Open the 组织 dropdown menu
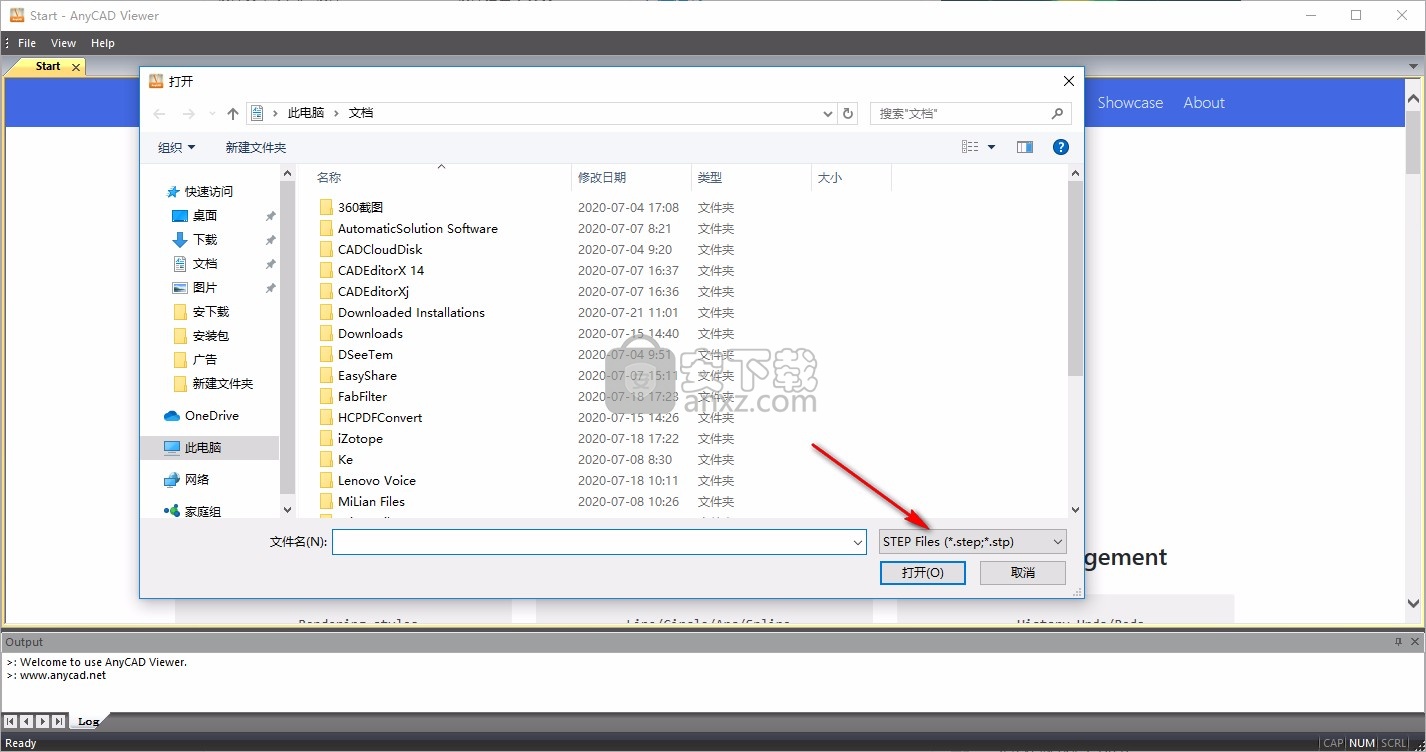 [177, 147]
